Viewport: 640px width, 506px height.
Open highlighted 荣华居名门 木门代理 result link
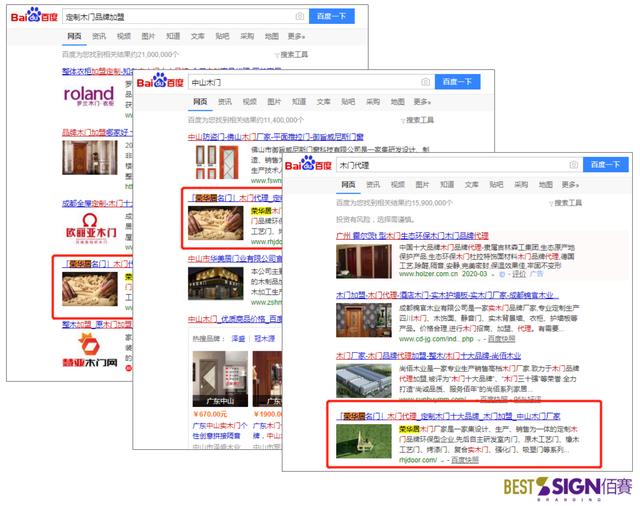click(x=450, y=416)
